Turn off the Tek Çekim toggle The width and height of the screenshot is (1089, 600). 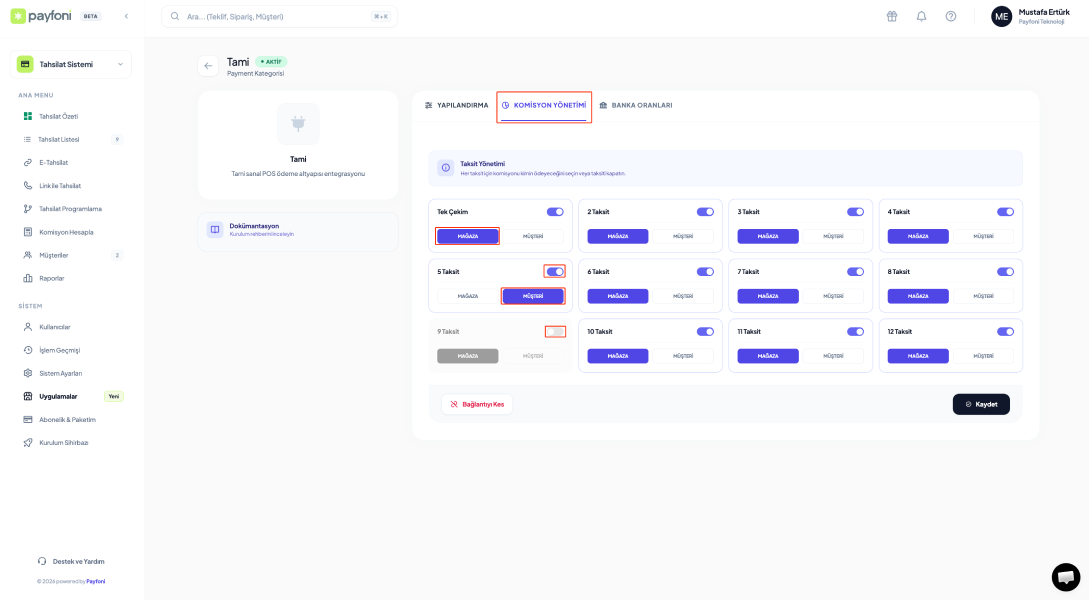[x=555, y=212]
